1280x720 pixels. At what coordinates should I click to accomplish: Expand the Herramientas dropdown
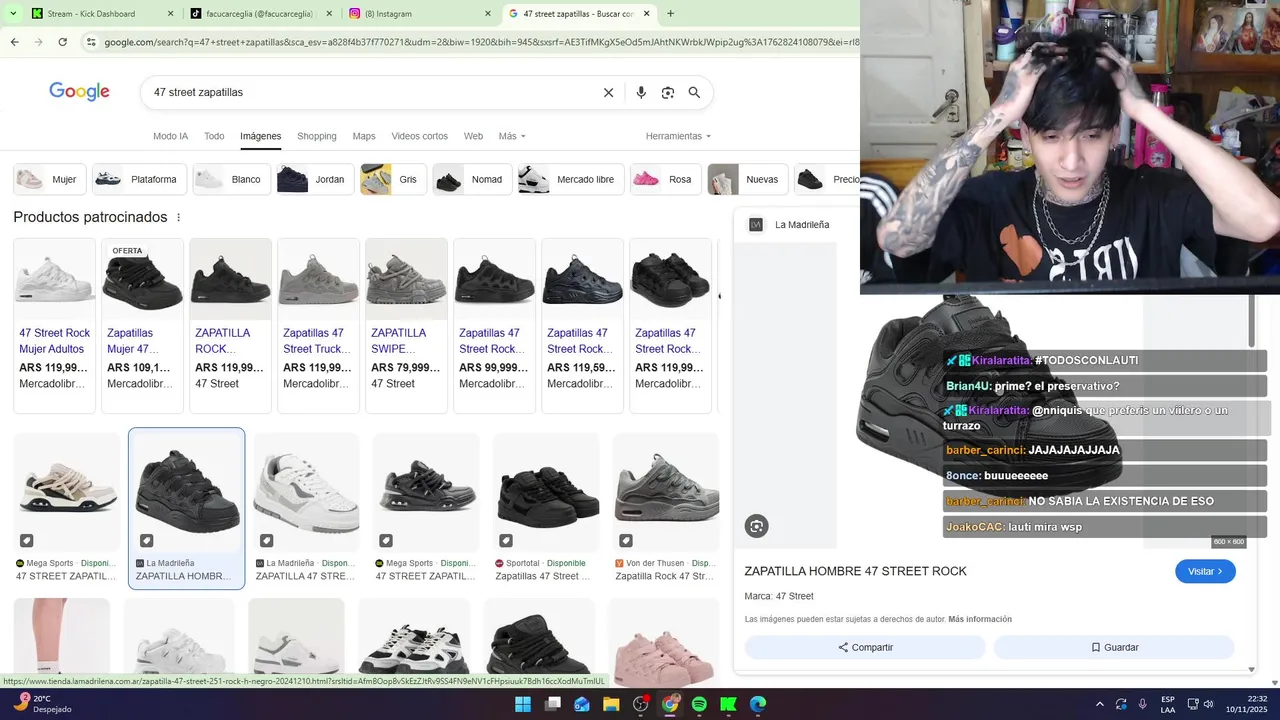[x=678, y=136]
